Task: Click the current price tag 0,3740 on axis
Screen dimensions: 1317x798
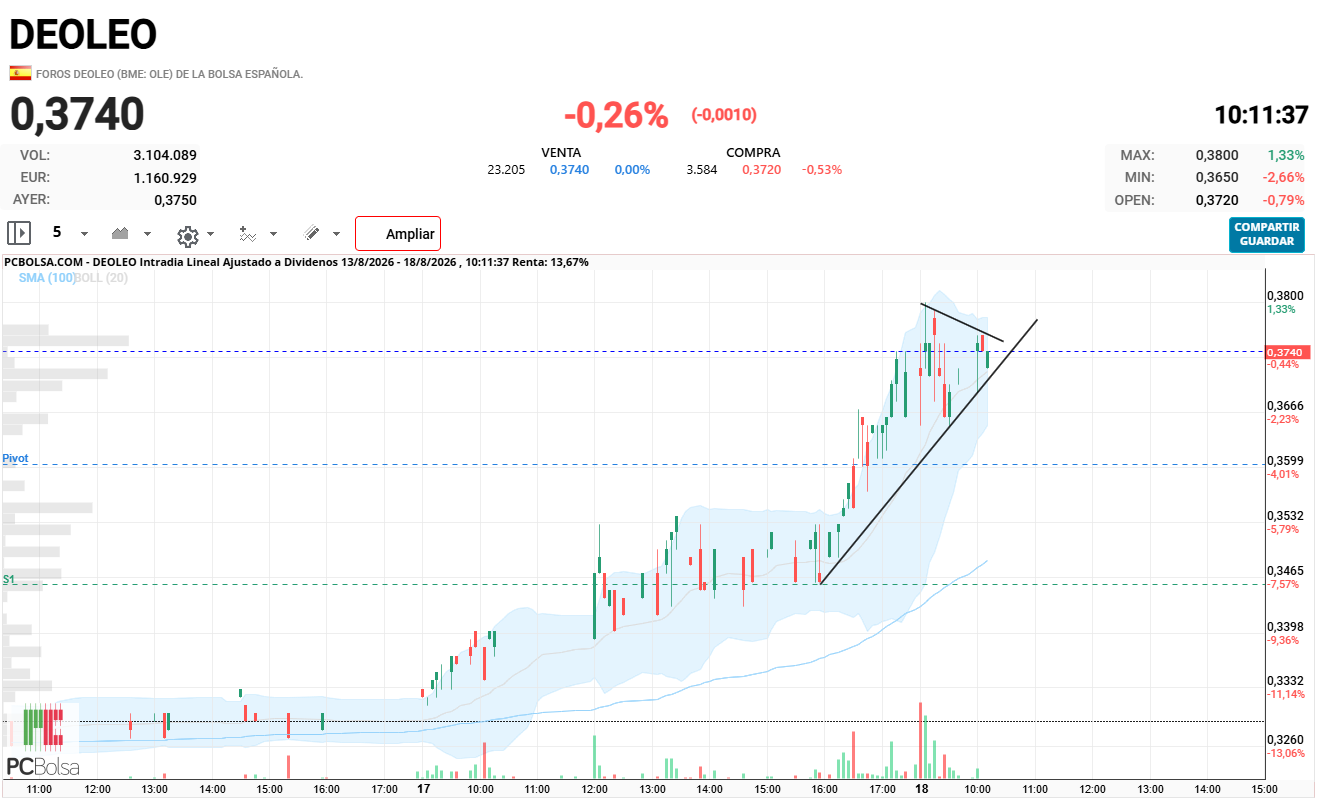Action: pos(1288,352)
